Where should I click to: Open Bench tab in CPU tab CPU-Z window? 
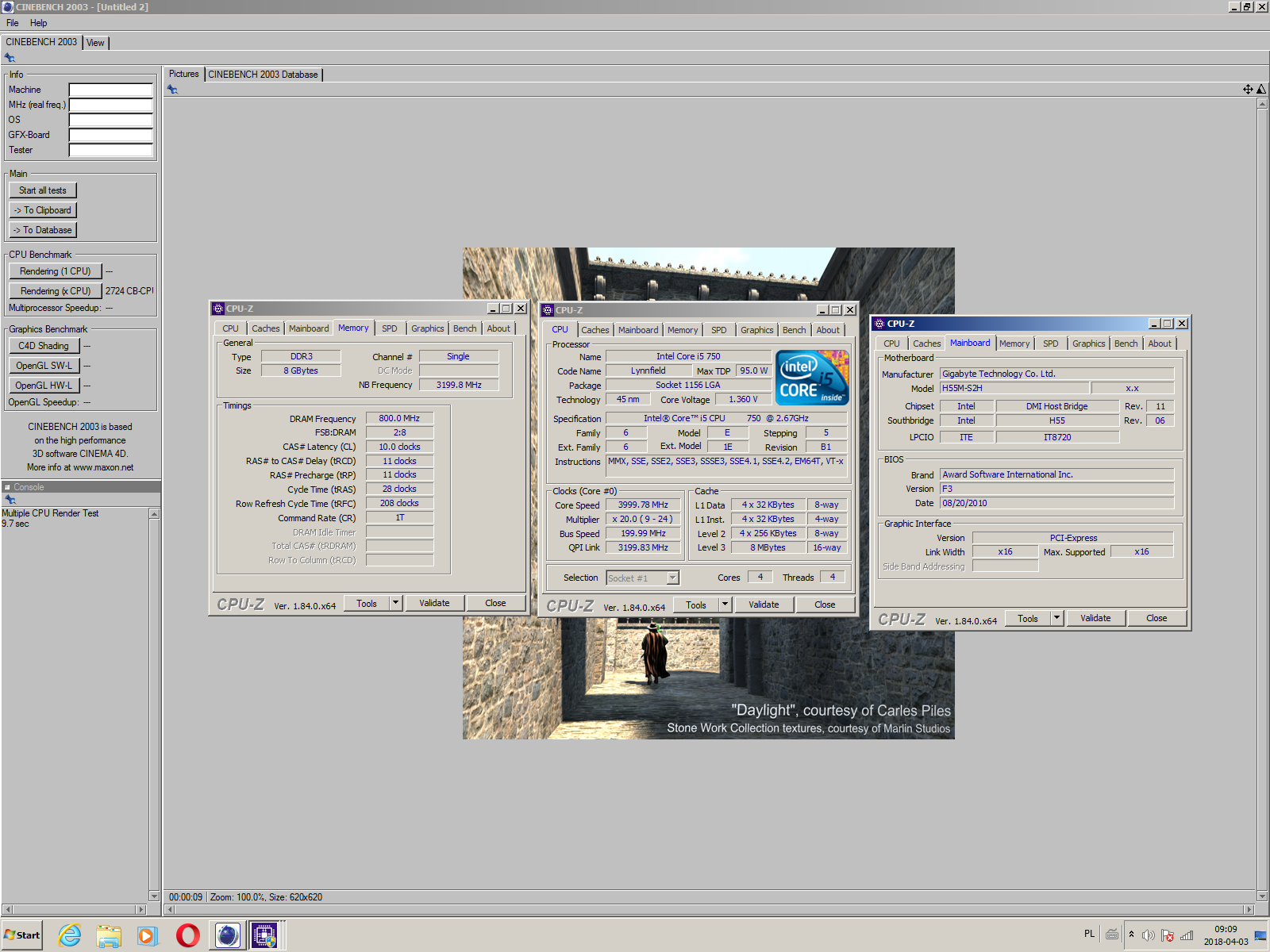(x=795, y=330)
